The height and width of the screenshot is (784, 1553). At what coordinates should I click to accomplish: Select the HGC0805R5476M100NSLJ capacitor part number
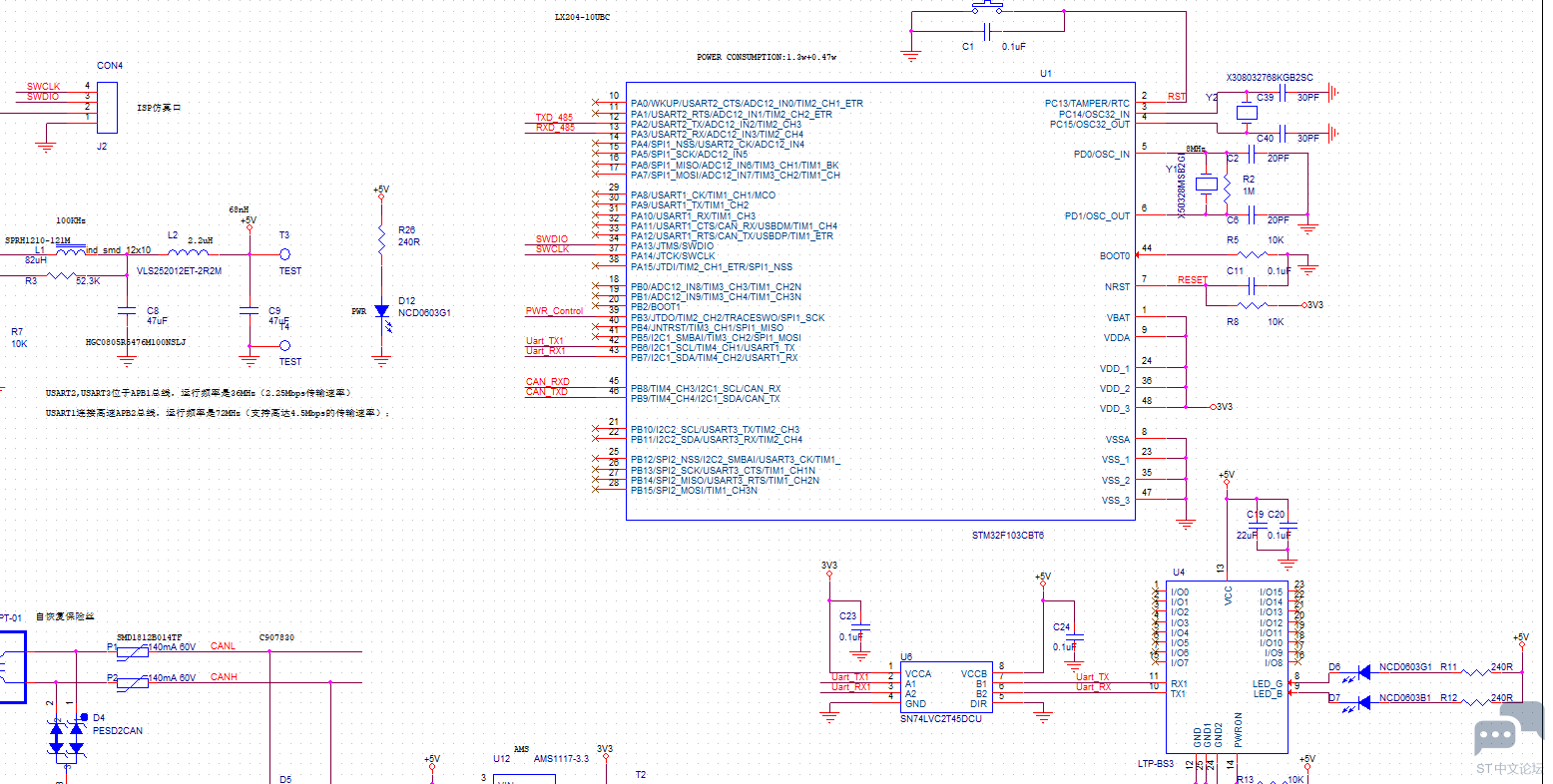coord(136,342)
